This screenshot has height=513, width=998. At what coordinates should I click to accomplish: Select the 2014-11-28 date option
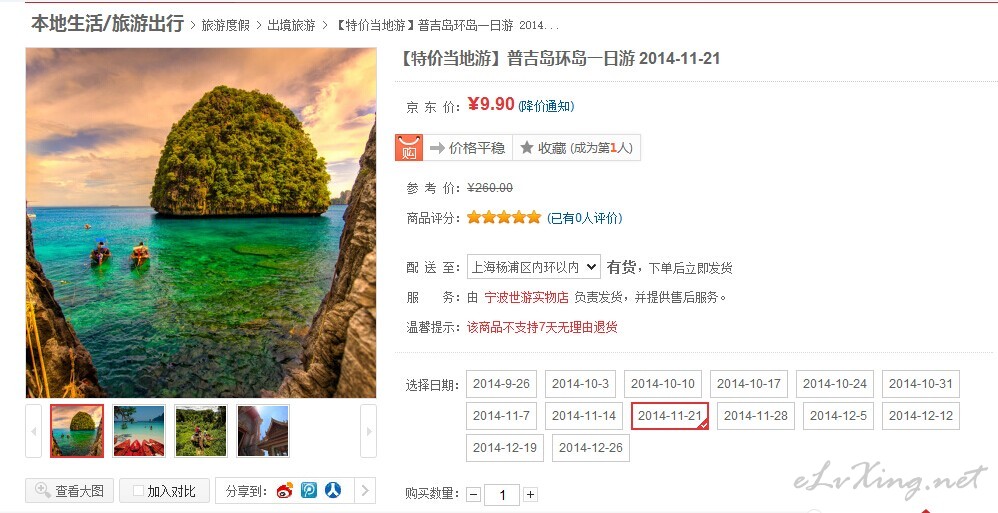coord(756,416)
